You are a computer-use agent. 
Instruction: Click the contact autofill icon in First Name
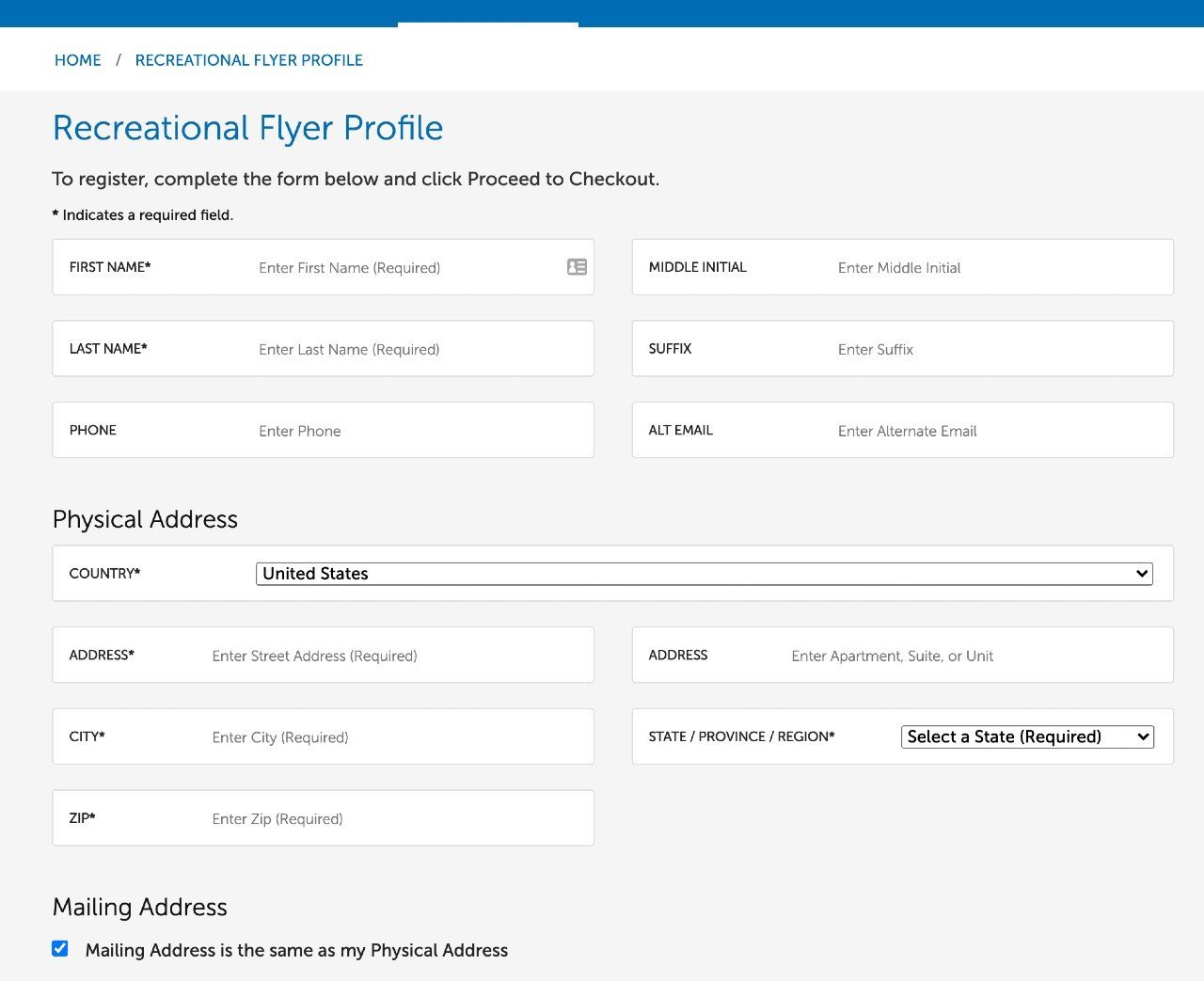pyautogui.click(x=577, y=267)
